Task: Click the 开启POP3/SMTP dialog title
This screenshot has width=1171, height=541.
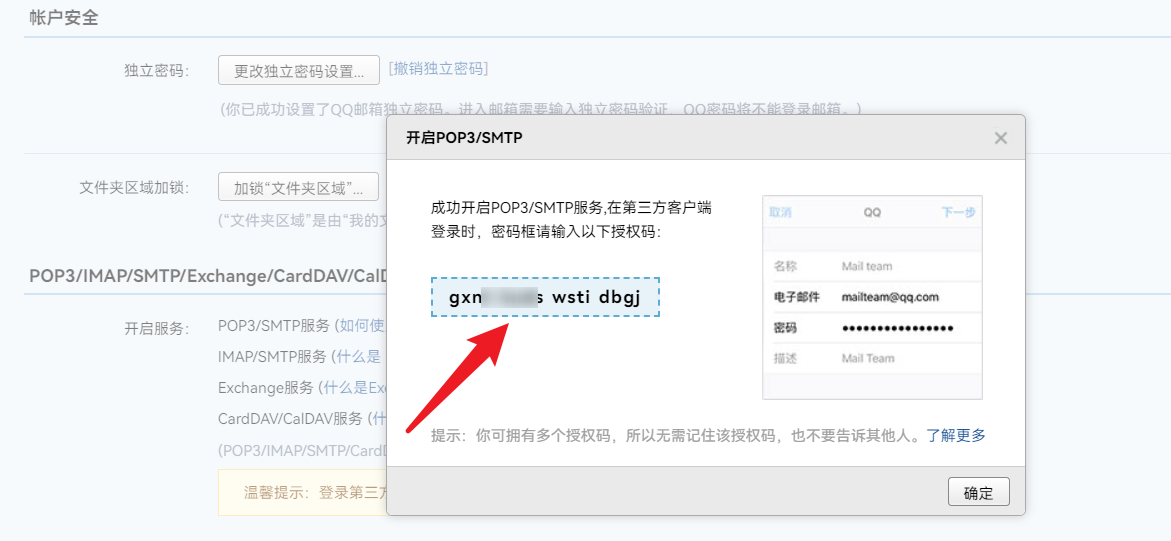Action: click(x=464, y=137)
